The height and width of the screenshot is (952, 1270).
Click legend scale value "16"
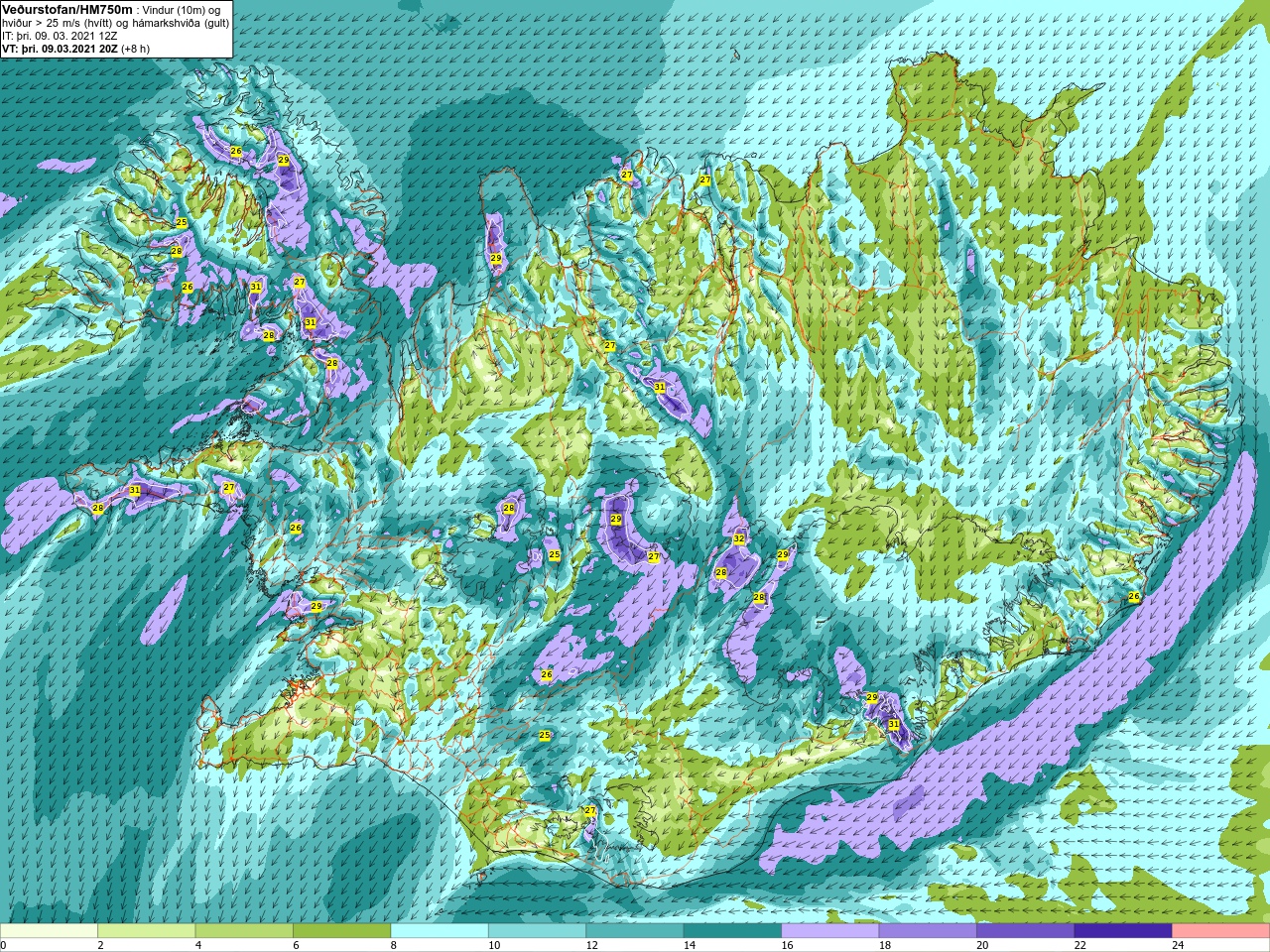point(787,945)
